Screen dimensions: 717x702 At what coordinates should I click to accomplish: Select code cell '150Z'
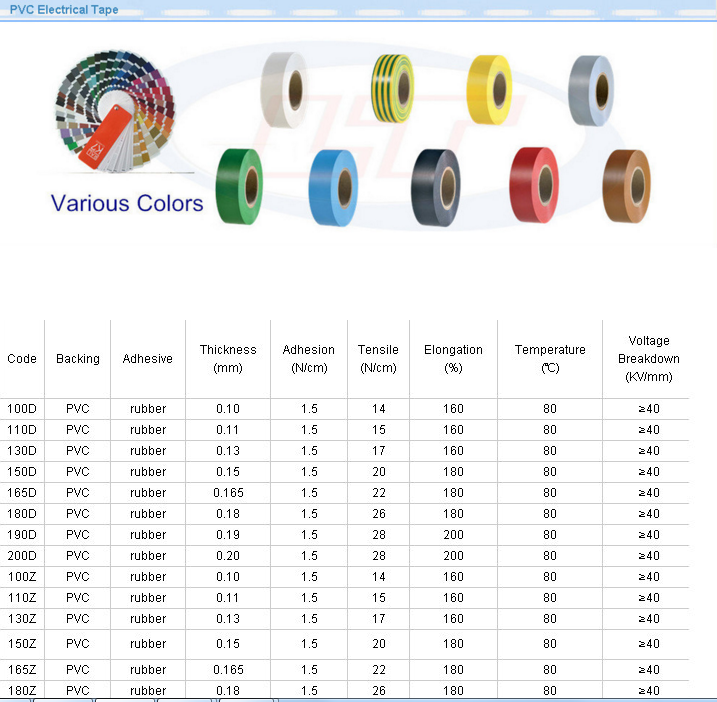[22, 643]
